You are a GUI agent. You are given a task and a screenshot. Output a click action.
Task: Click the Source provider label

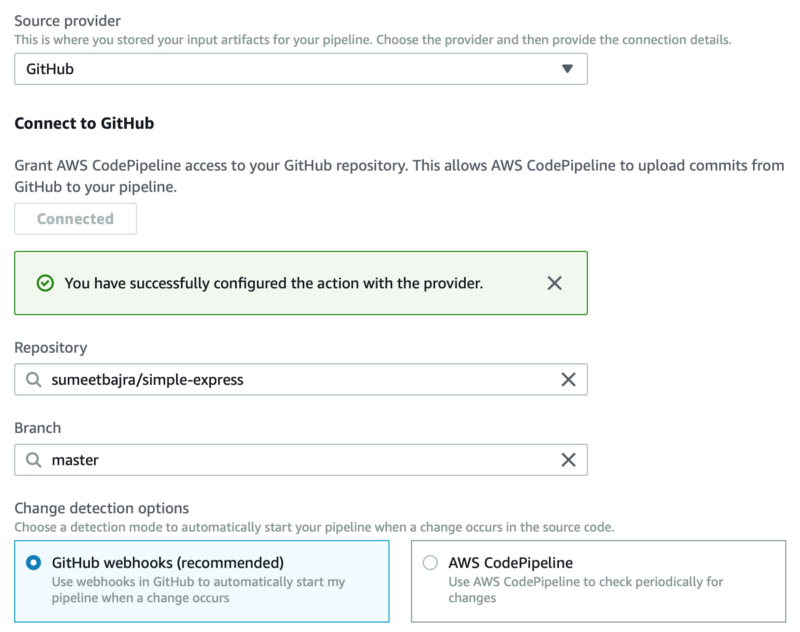[x=67, y=21]
